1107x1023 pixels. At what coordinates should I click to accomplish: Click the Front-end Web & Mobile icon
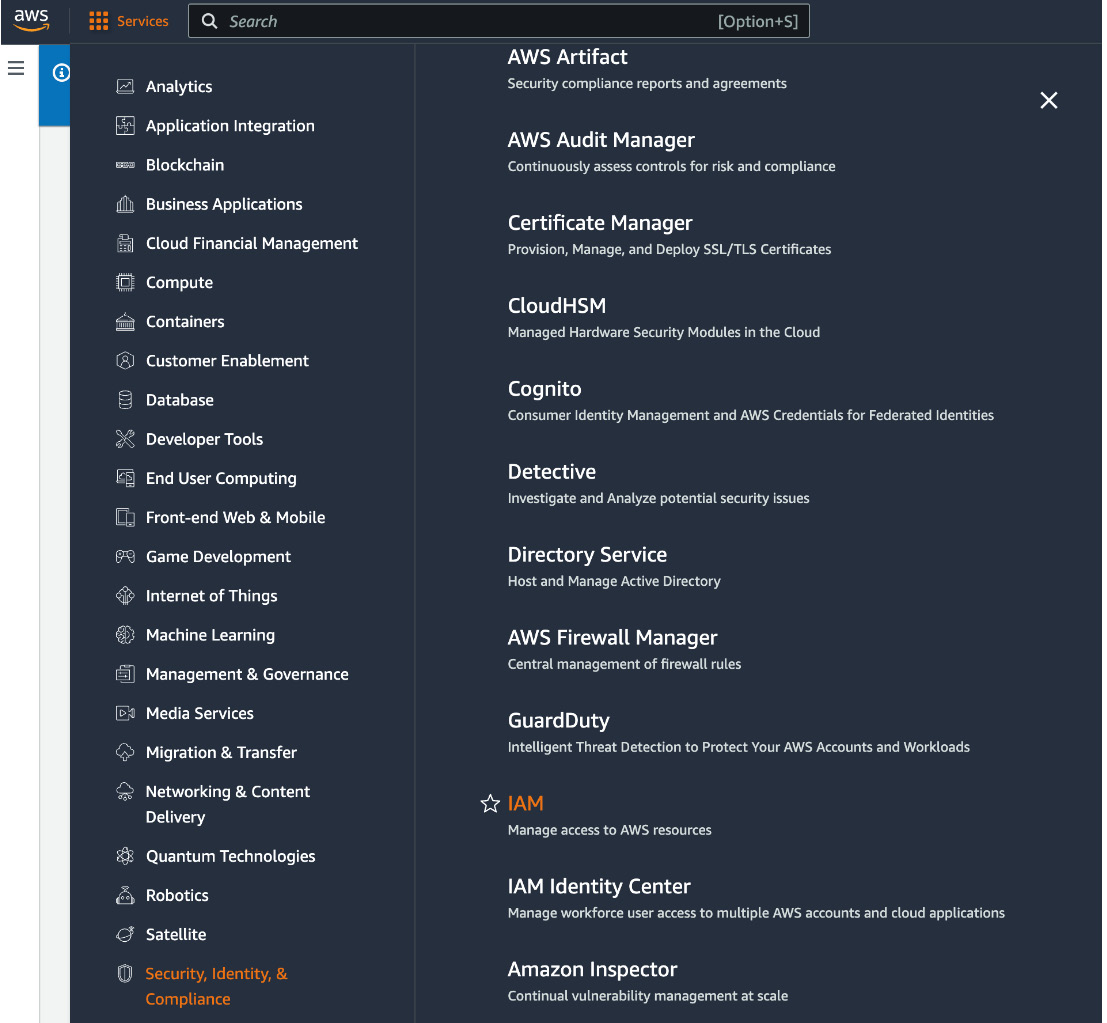[x=125, y=518]
